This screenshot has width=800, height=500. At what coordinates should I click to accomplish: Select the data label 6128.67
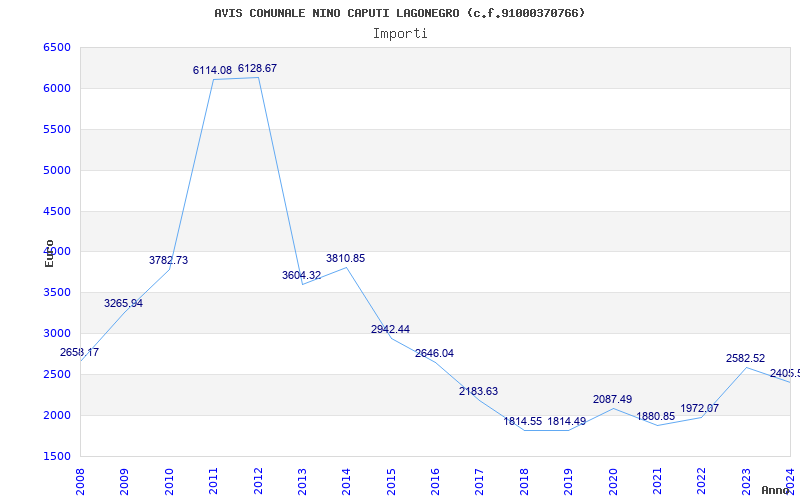tap(258, 68)
